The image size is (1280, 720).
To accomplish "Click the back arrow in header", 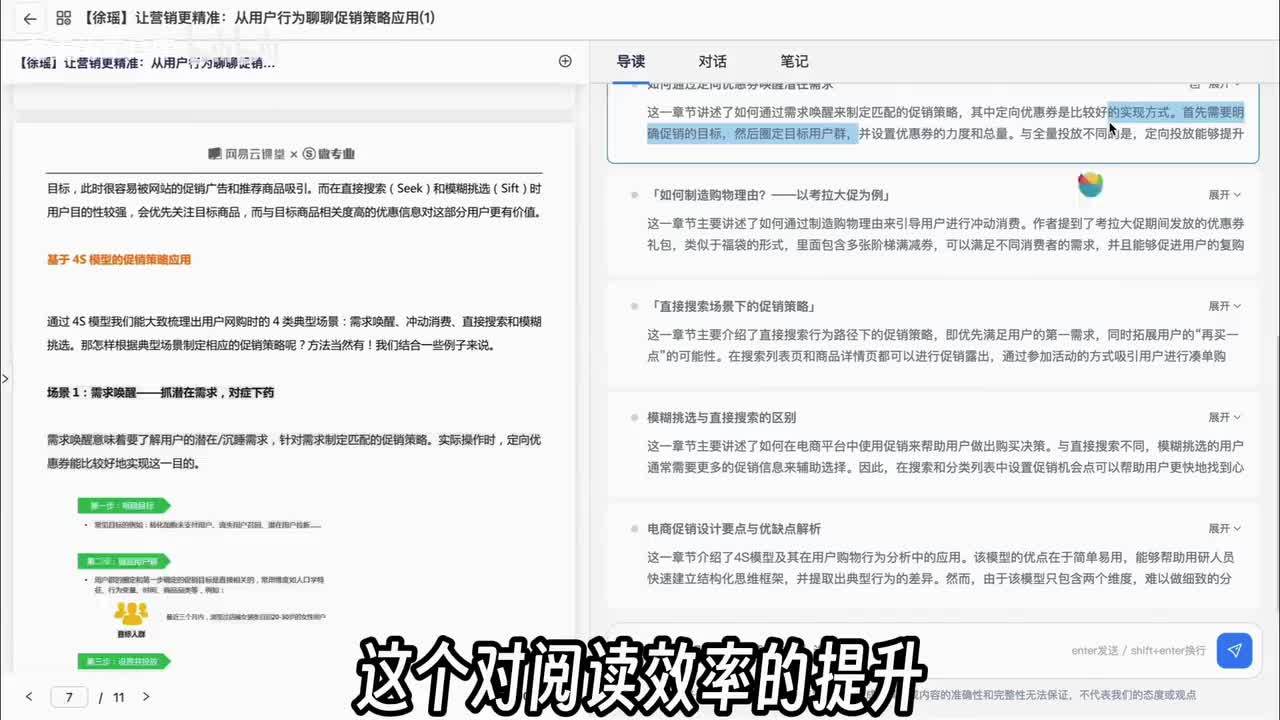I will click(x=29, y=19).
